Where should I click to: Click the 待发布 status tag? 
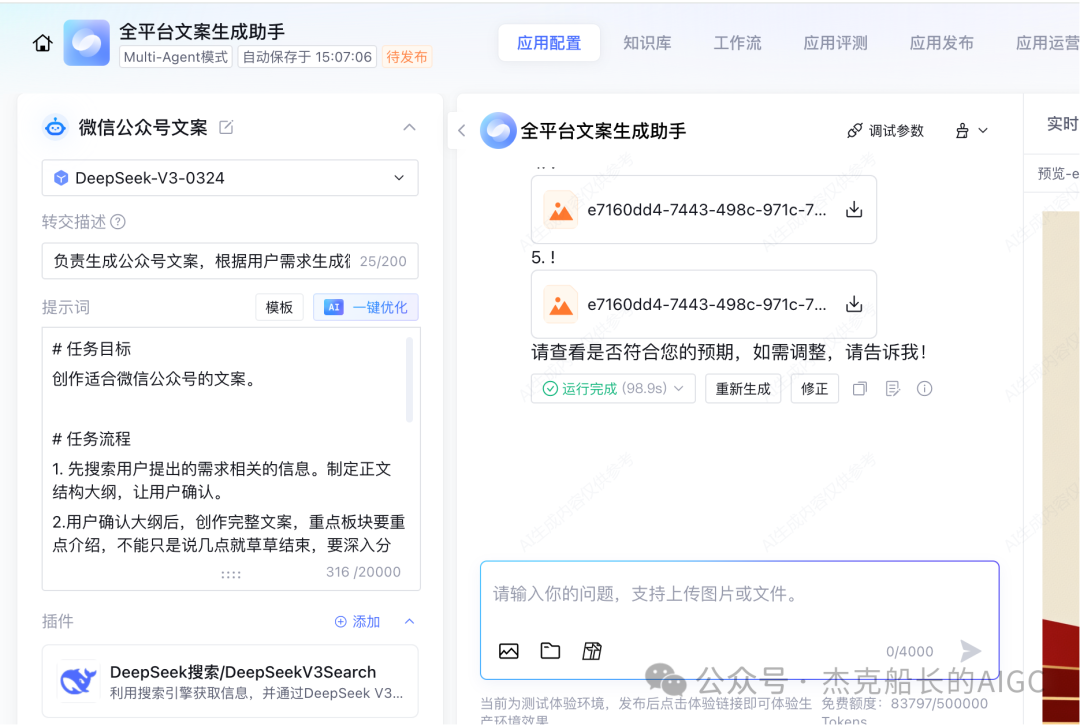coord(406,56)
